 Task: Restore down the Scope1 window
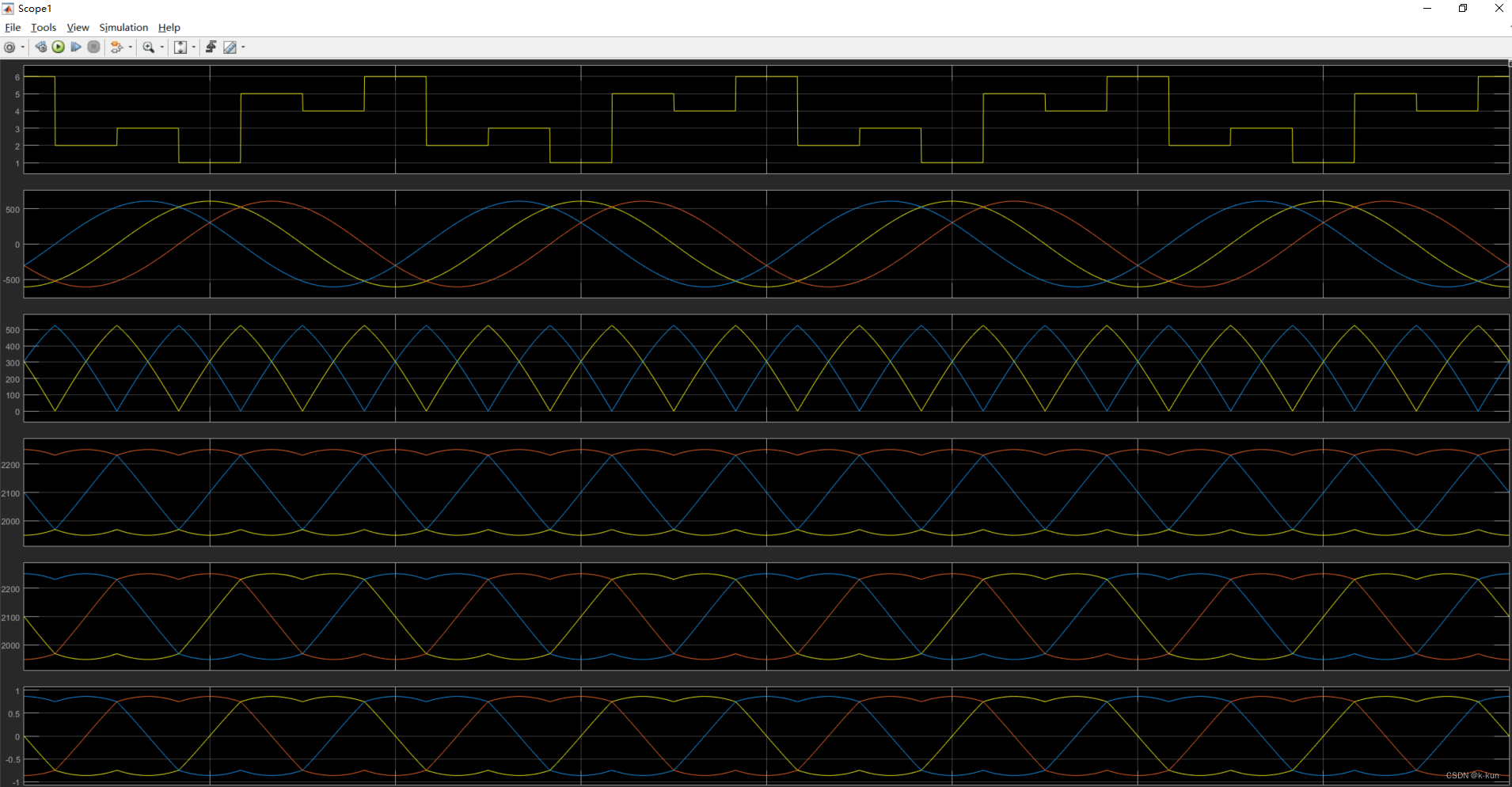pos(1463,8)
